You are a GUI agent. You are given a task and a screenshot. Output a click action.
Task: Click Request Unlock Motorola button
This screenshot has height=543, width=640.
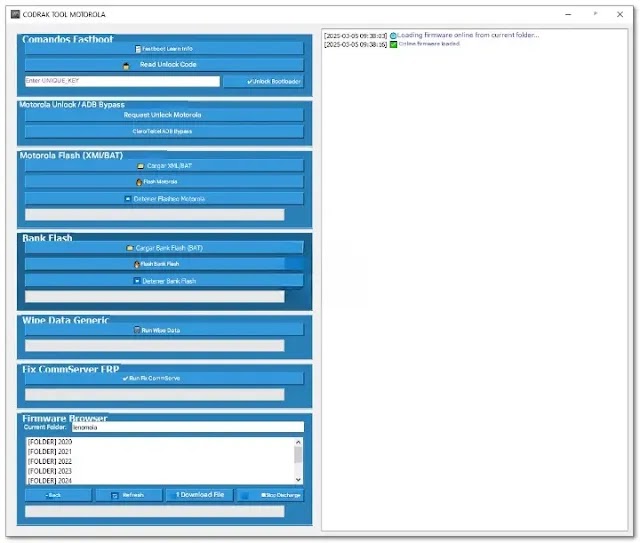164,115
